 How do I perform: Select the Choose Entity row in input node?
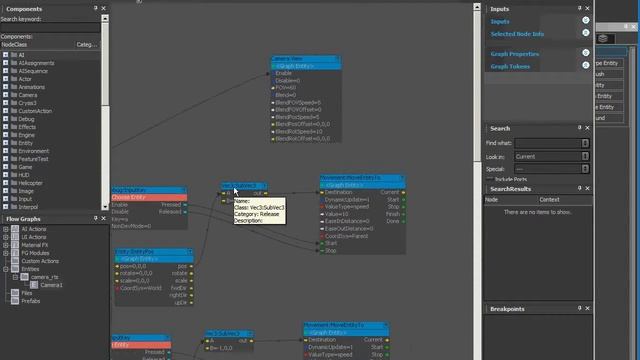click(149, 197)
